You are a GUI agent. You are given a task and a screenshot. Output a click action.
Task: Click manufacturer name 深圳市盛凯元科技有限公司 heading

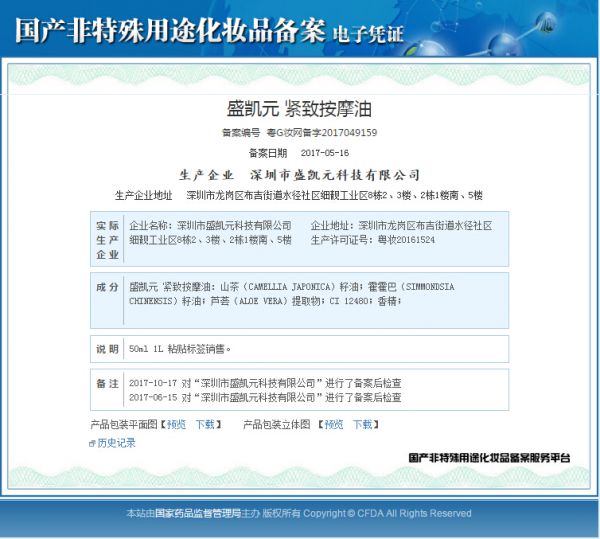pyautogui.click(x=335, y=175)
